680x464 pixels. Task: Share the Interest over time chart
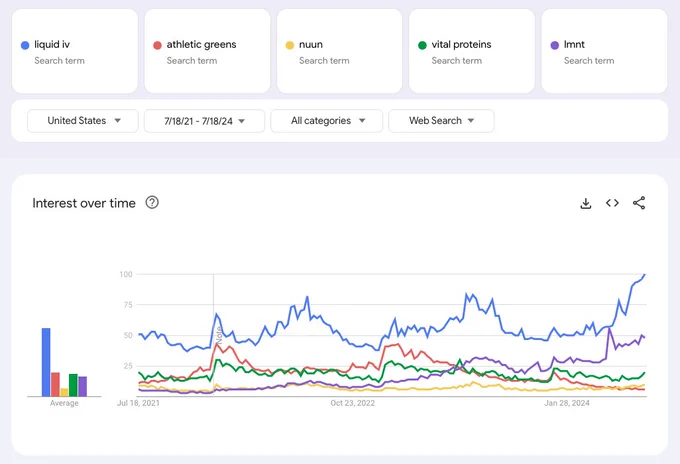tap(639, 203)
